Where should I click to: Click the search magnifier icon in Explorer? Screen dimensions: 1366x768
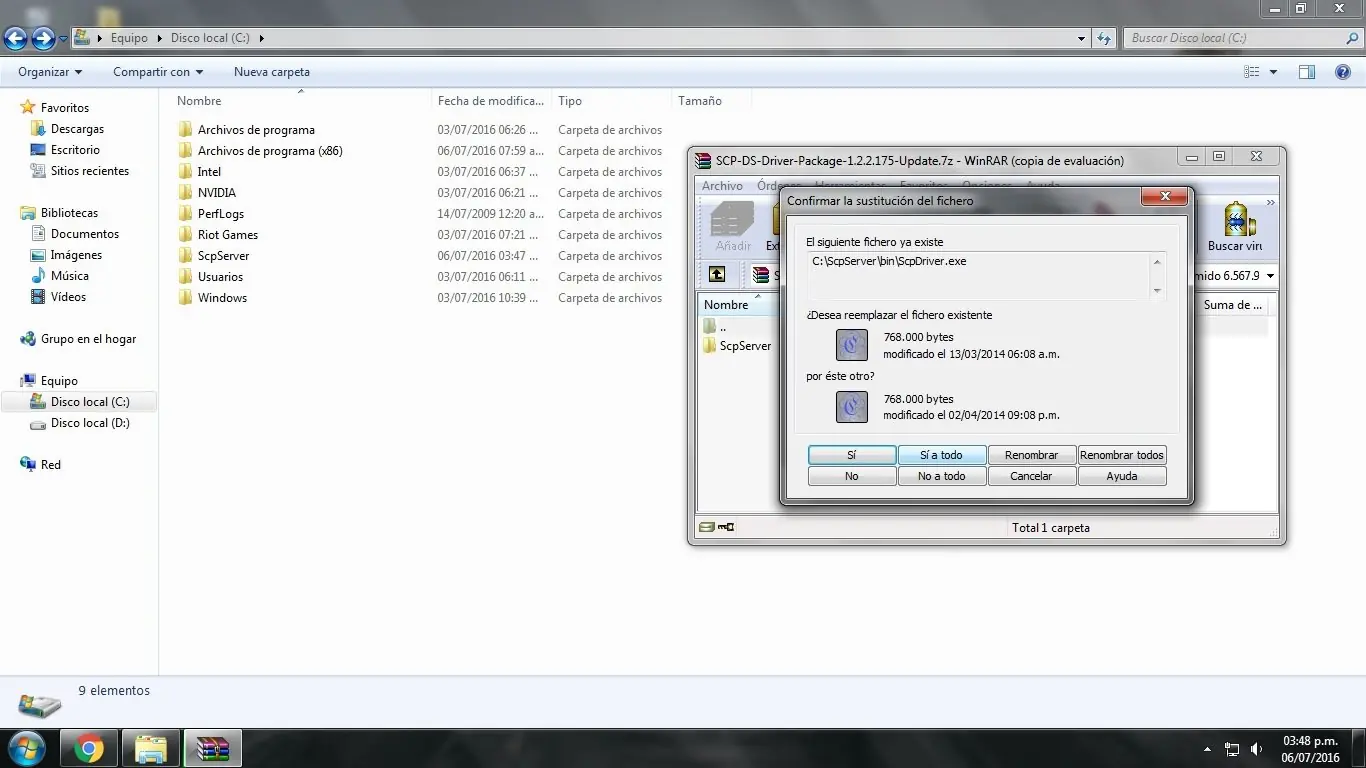click(1352, 38)
